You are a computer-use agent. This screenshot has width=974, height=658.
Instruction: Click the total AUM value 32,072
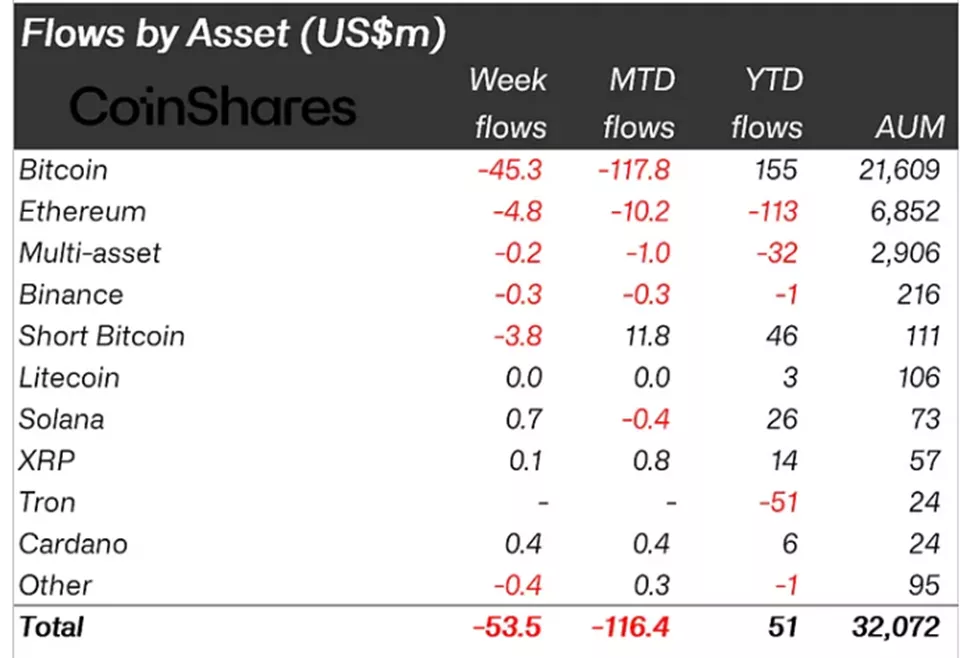tap(896, 627)
